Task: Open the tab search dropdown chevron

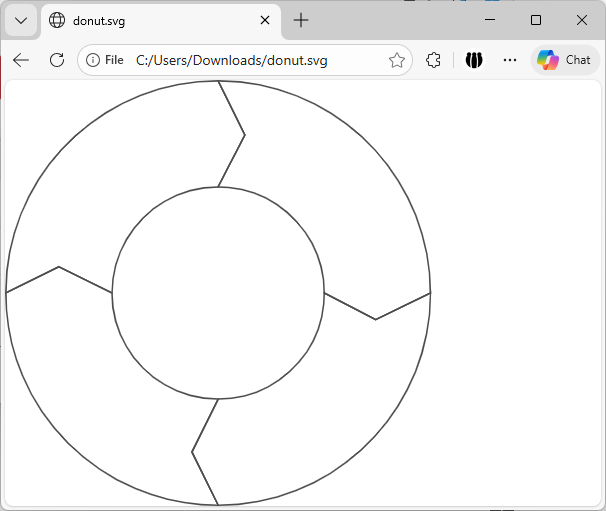Action: click(21, 20)
